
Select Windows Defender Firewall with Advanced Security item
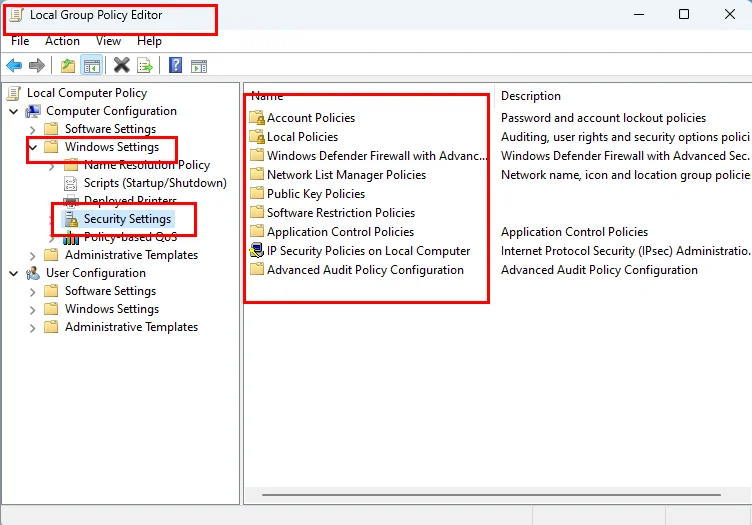pyautogui.click(x=377, y=156)
